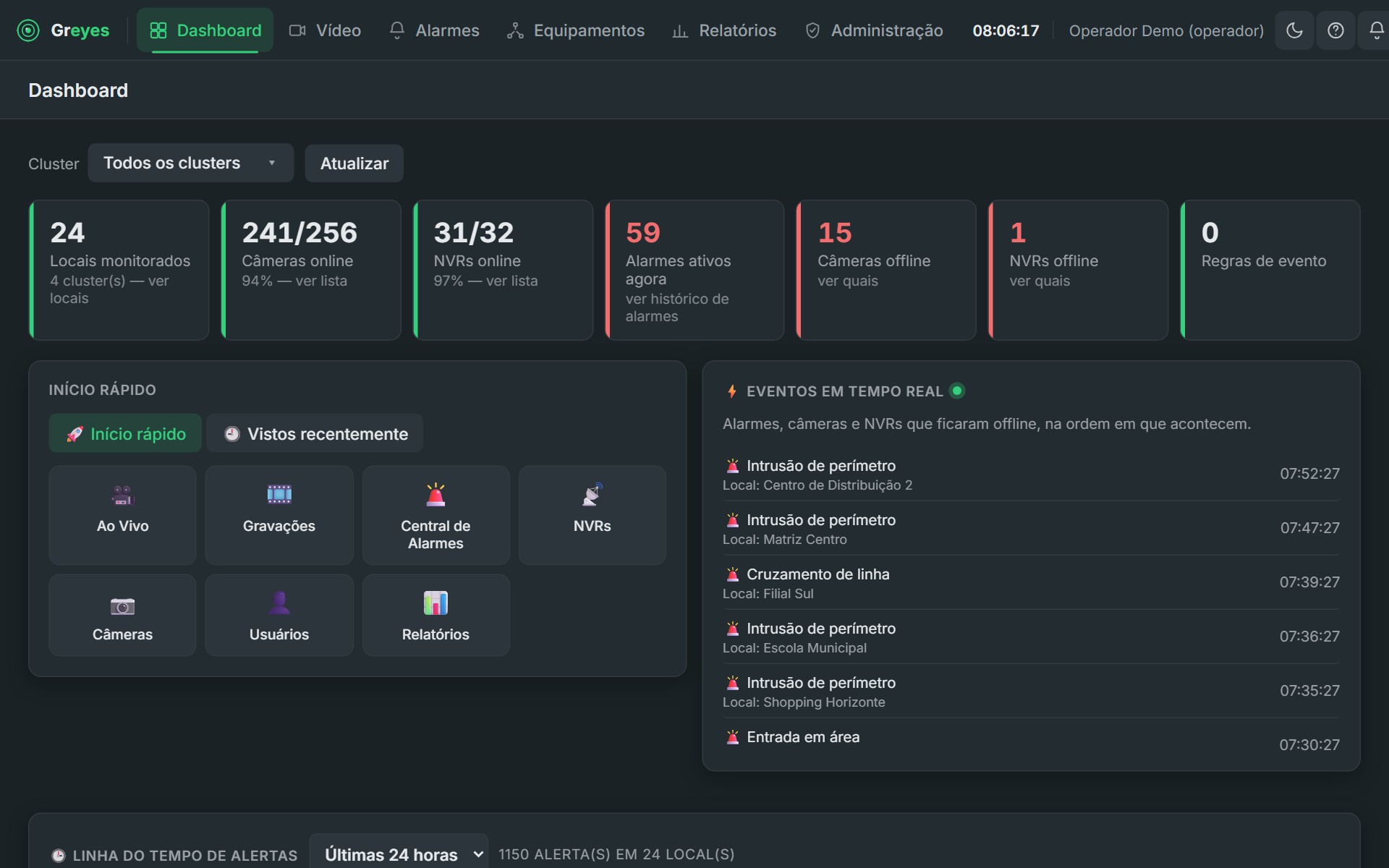Click the lightning icon beside Eventos em Tempo Real

[x=732, y=391]
